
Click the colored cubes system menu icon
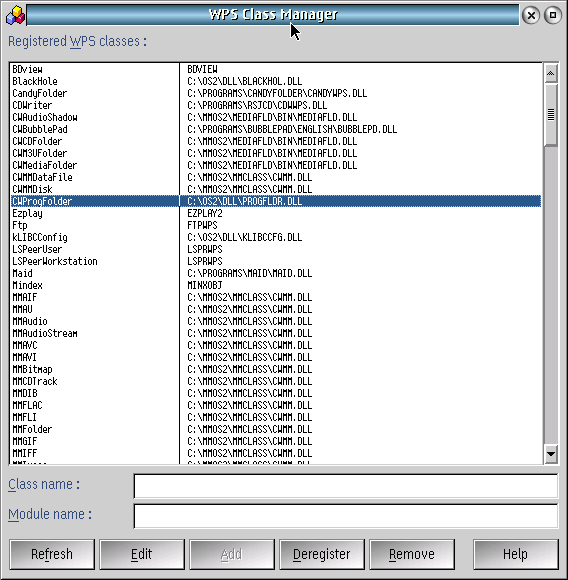[15, 15]
